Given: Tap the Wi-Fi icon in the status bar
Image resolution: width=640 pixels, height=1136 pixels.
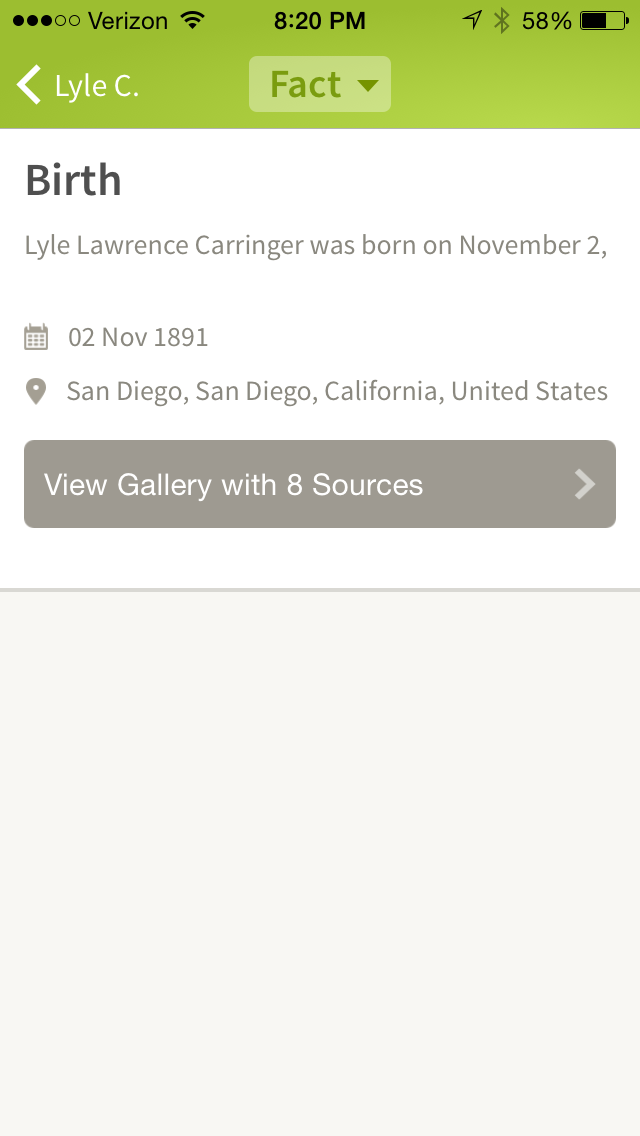Looking at the screenshot, I should click(196, 18).
